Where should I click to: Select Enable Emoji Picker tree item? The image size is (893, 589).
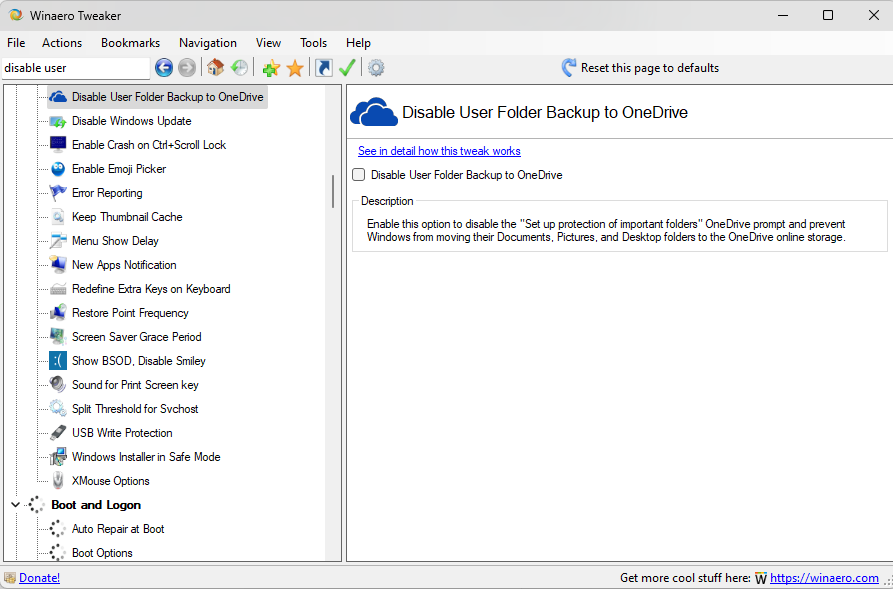point(119,169)
